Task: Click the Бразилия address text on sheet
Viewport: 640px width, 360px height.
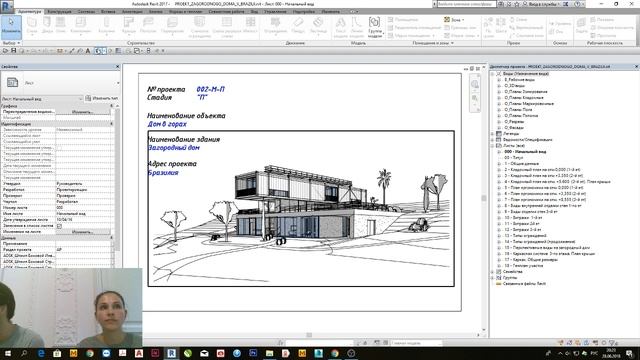Action: coord(163,173)
